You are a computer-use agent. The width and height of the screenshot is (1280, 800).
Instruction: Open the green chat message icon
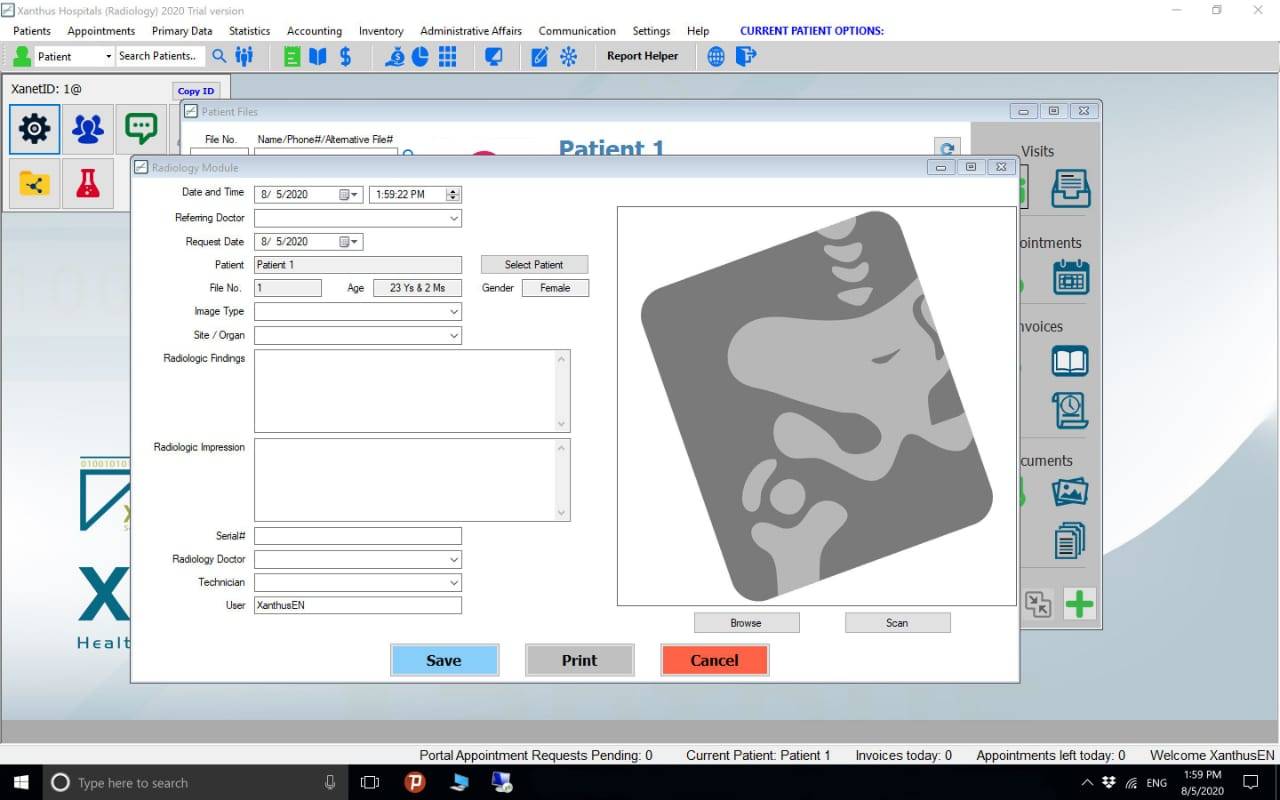(x=141, y=129)
